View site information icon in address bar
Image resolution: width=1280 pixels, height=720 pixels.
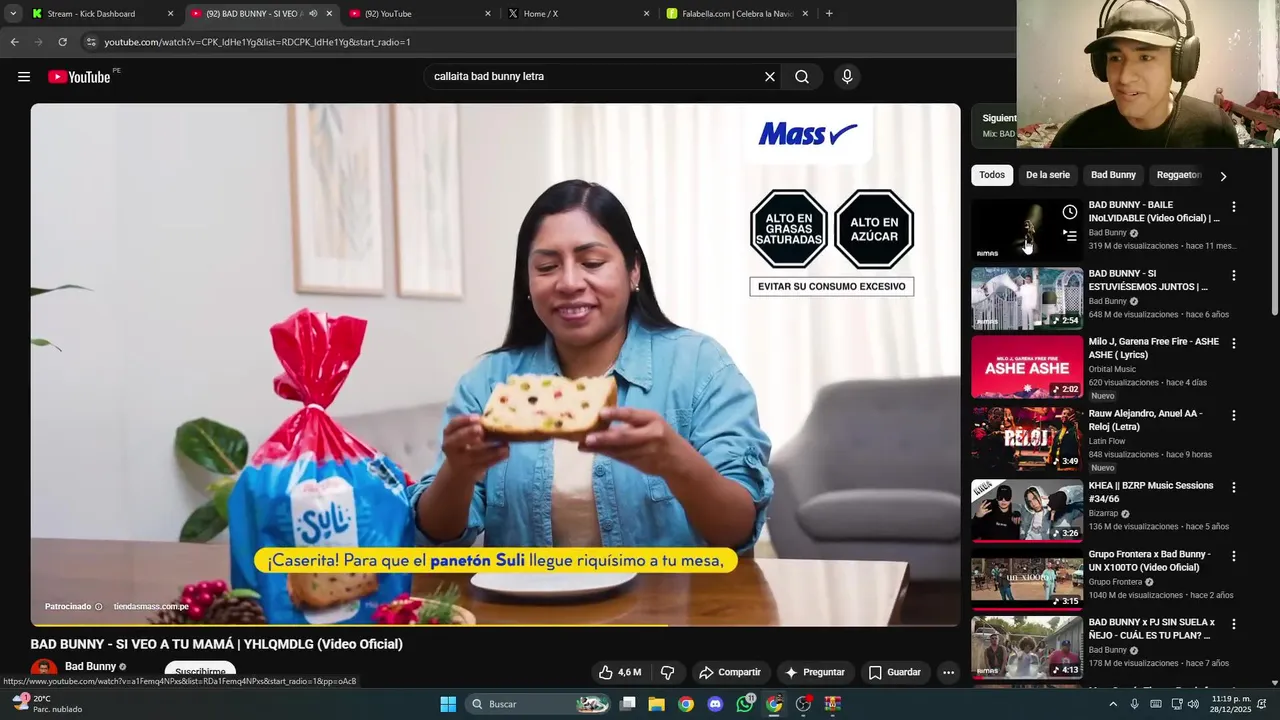point(90,42)
